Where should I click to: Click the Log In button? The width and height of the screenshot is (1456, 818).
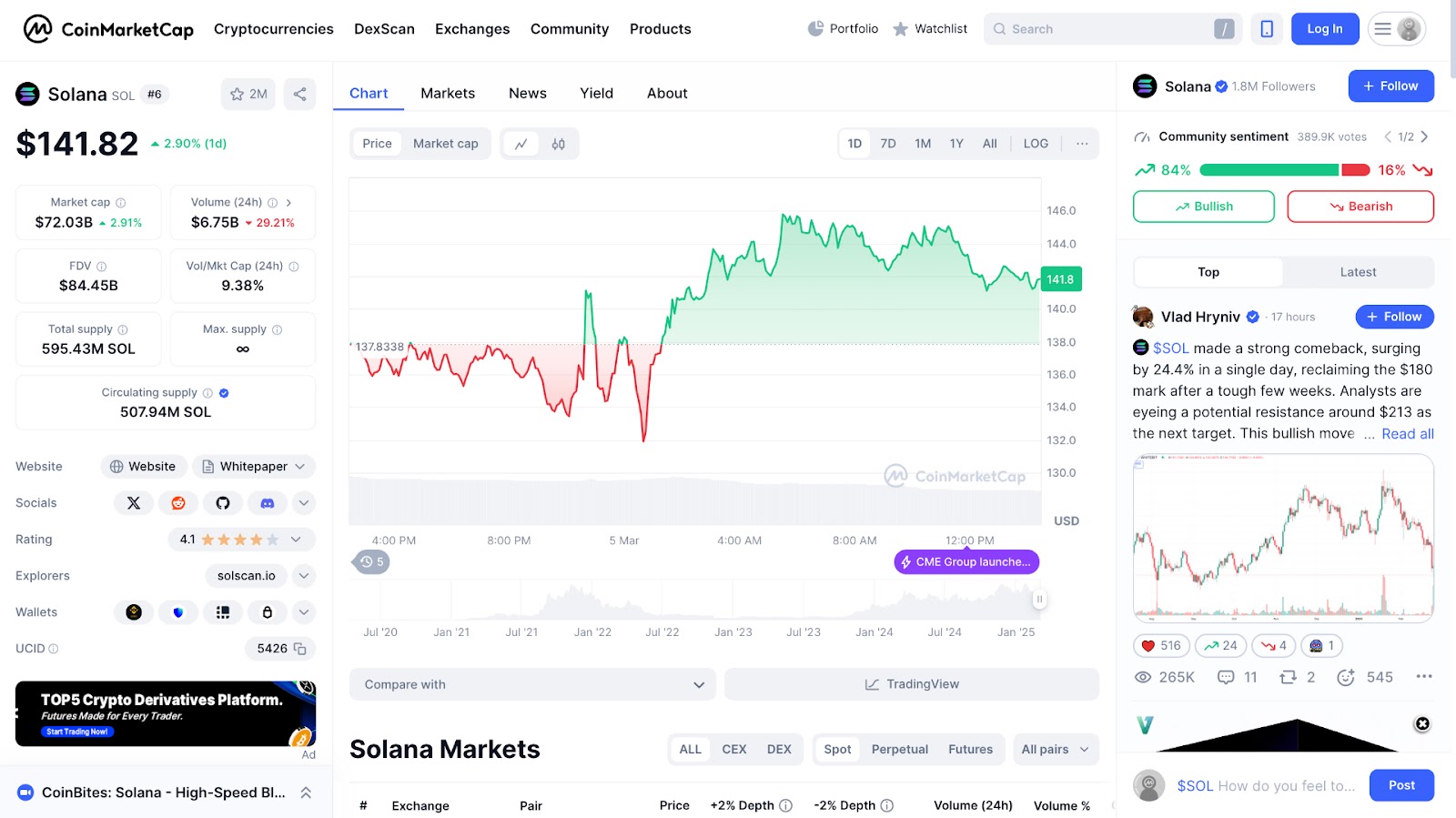1325,29
